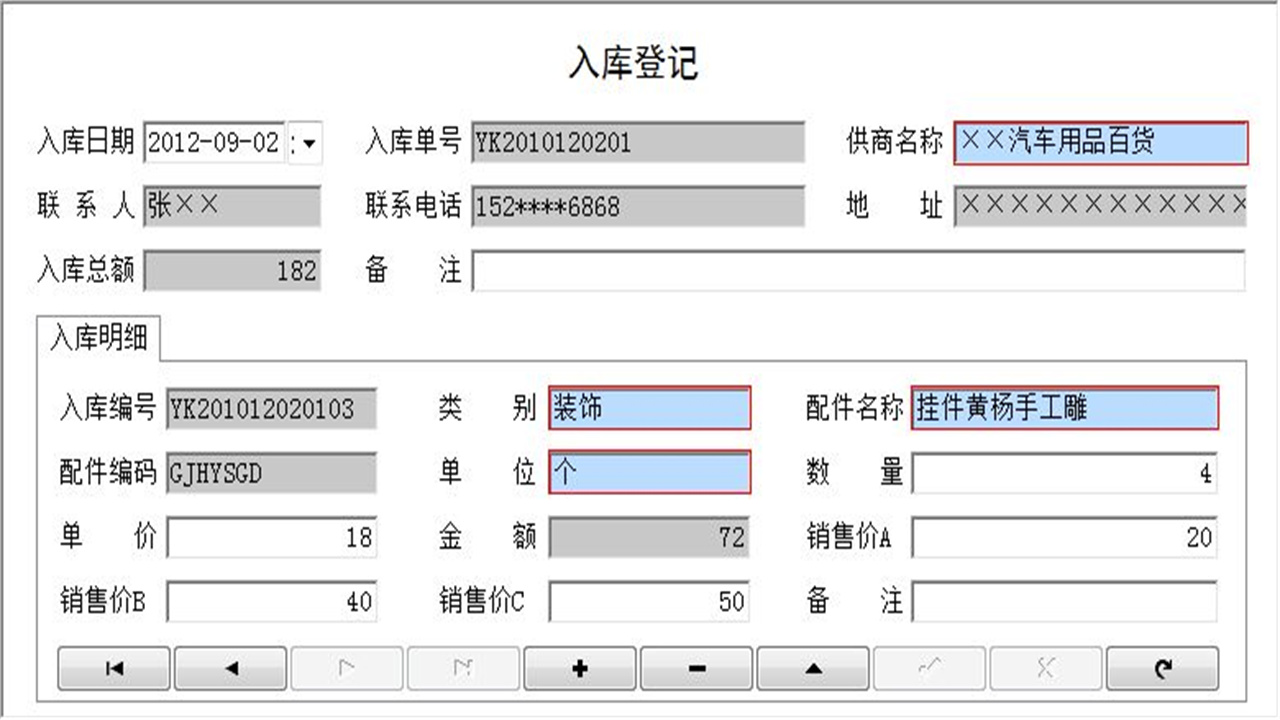Click the 销售价C price field showing 50
Screen dimensions: 1280x720
click(x=650, y=602)
